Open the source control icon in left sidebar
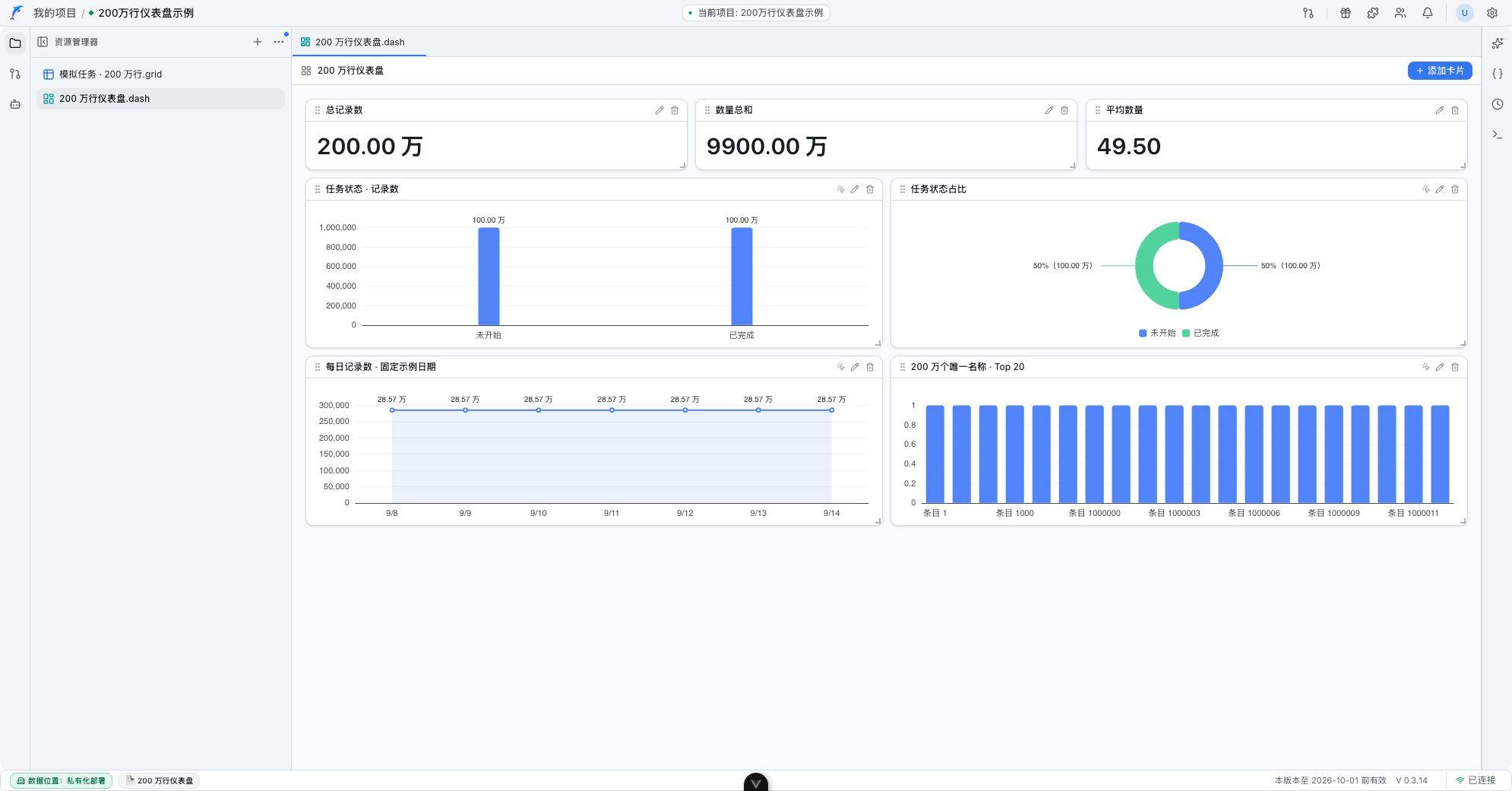The image size is (1512, 791). pyautogui.click(x=14, y=74)
